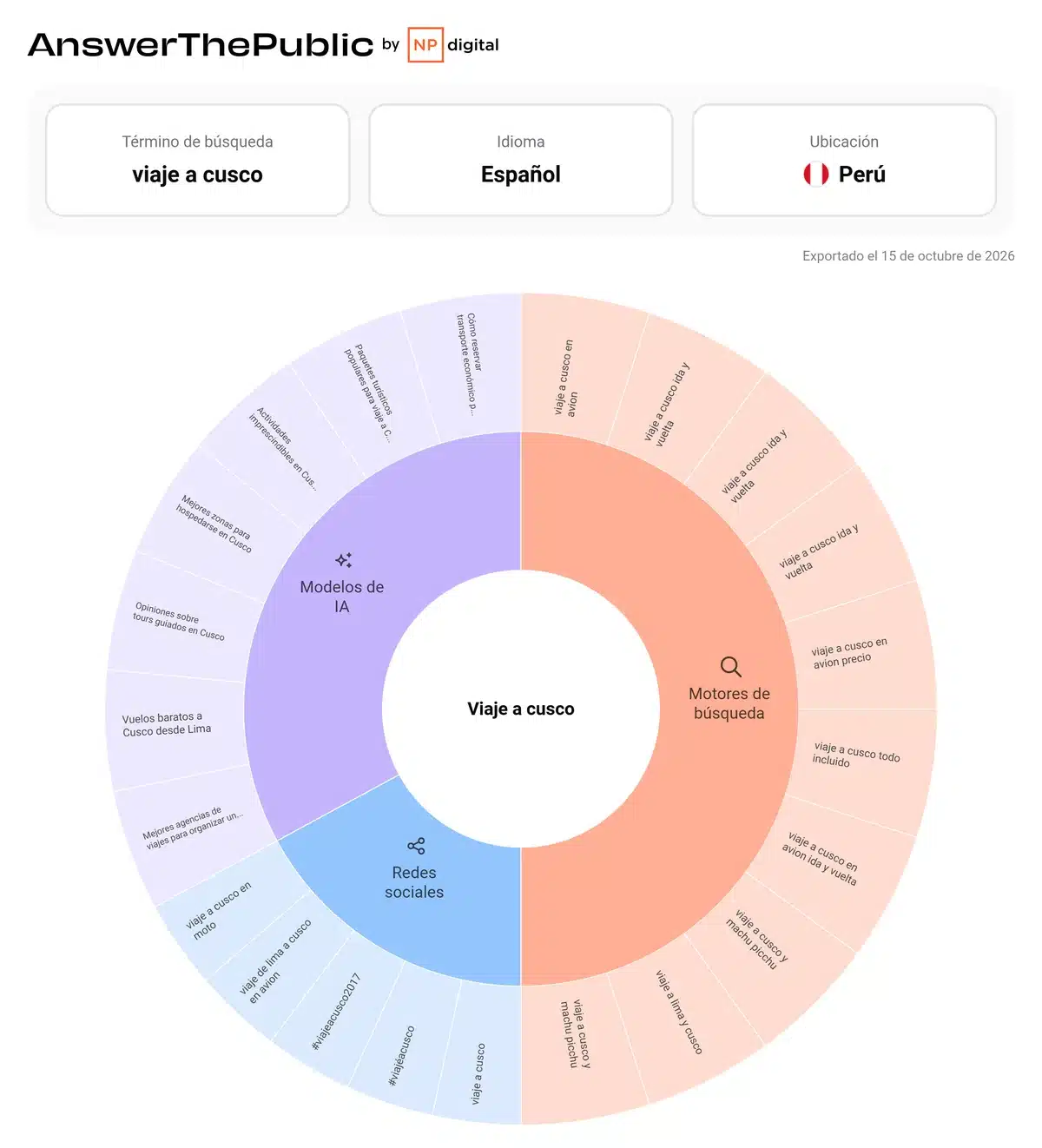Click the share icon above Redes sociales

[416, 846]
